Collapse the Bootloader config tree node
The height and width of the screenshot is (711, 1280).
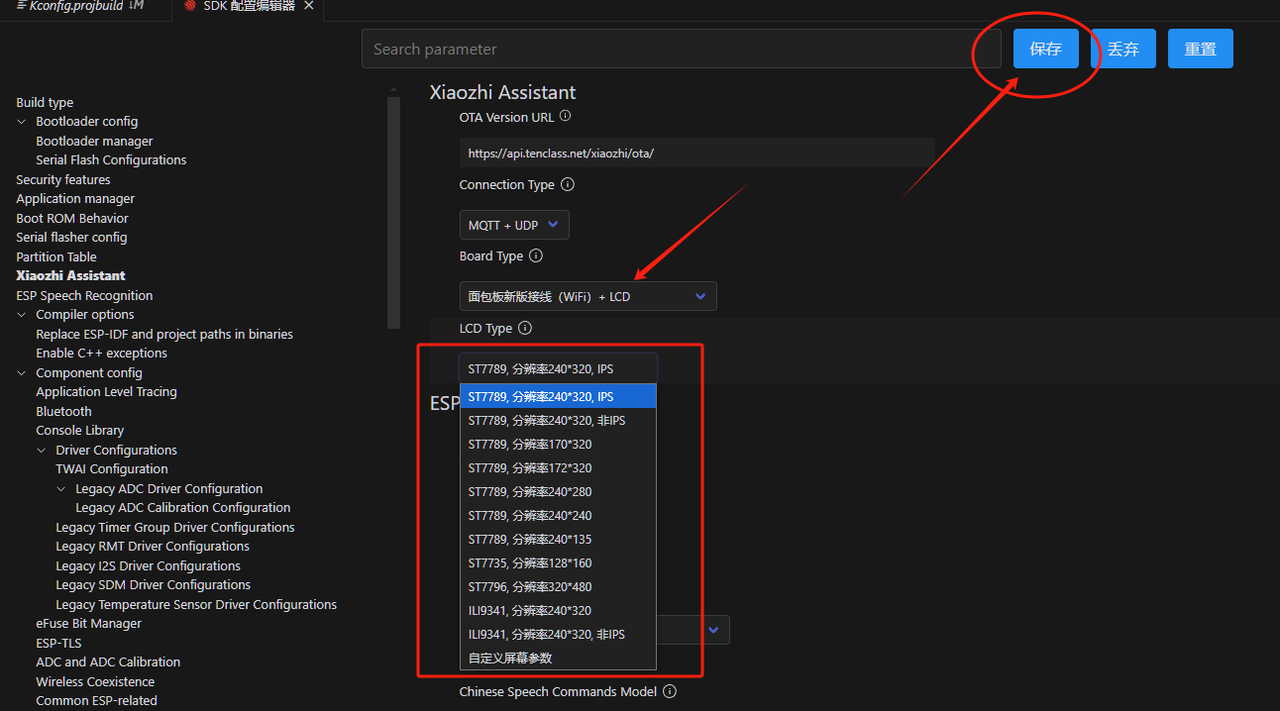pyautogui.click(x=22, y=122)
